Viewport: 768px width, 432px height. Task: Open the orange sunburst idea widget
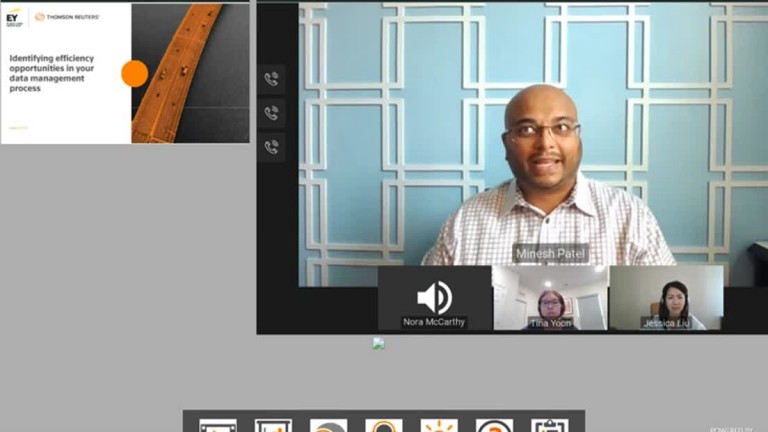pyautogui.click(x=439, y=425)
